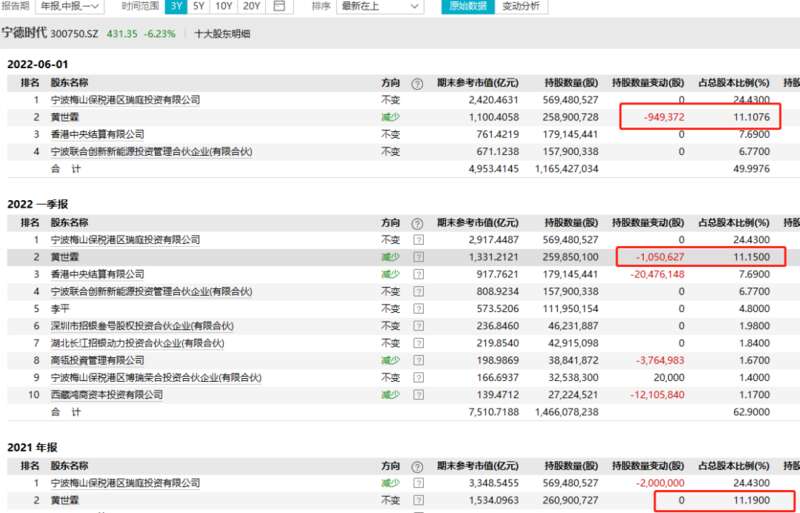800x513 pixels.
Task: Open question icon in 宁波联合创新新能源 row of 一季报
Action: click(x=418, y=292)
